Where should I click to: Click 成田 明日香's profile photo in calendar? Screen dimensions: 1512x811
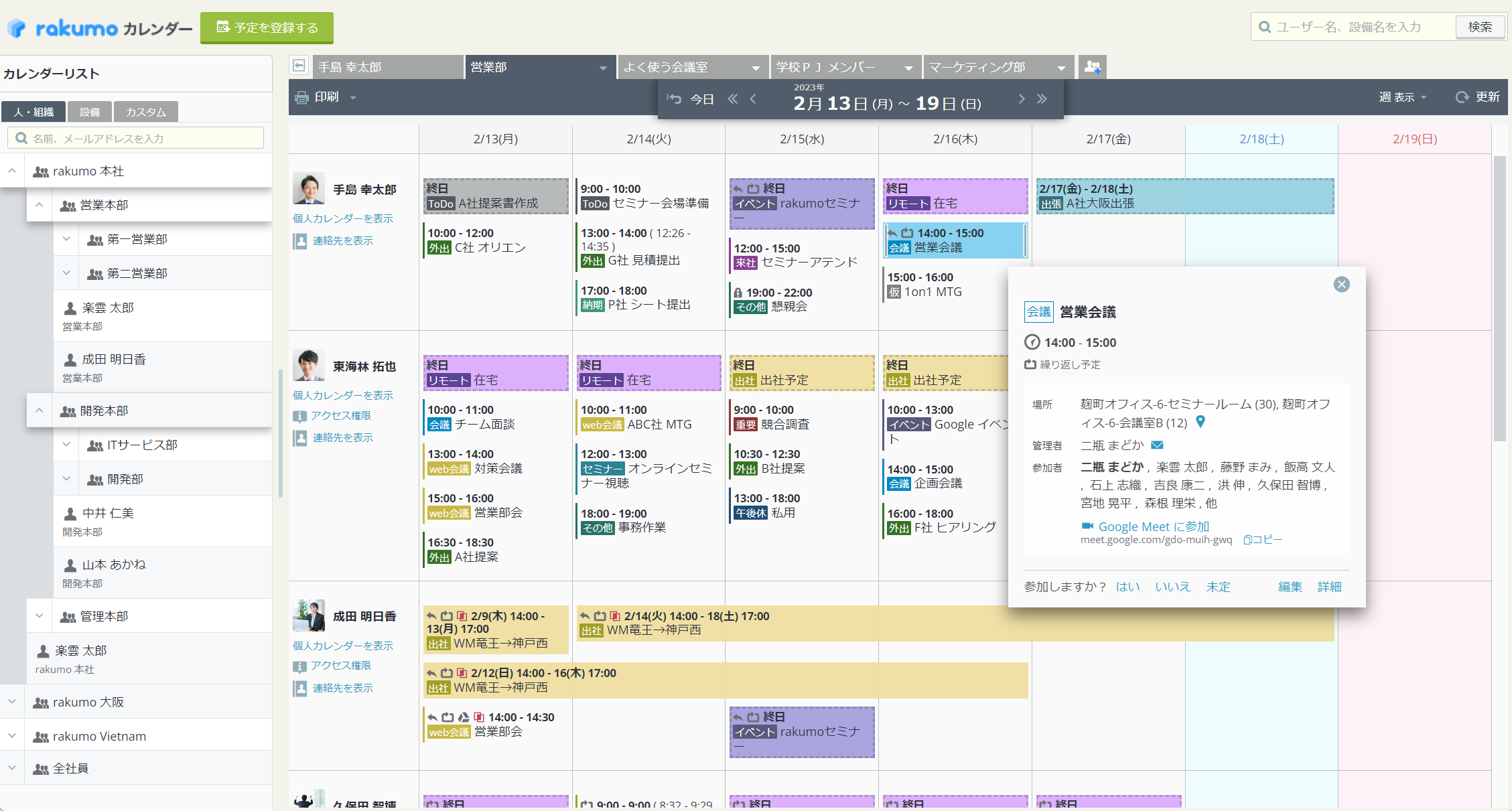tap(309, 615)
